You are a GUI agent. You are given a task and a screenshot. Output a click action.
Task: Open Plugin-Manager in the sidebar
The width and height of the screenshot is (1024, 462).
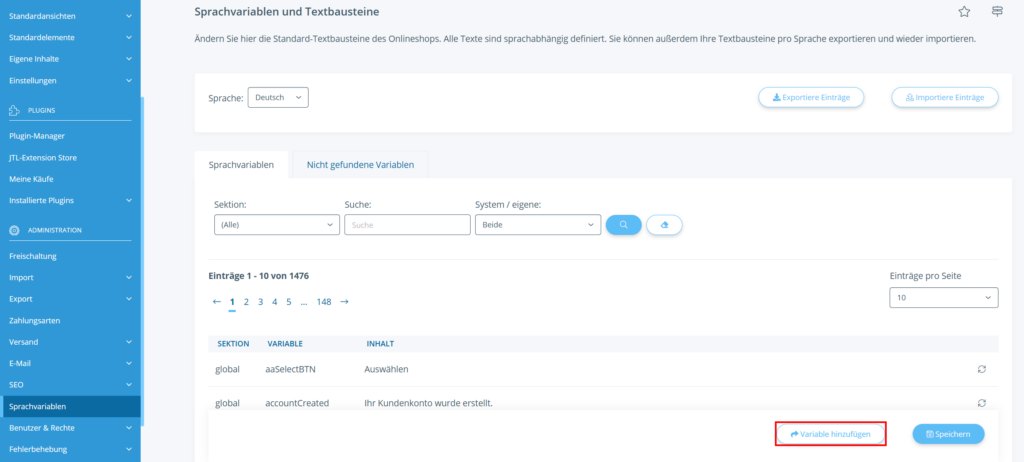(36, 136)
